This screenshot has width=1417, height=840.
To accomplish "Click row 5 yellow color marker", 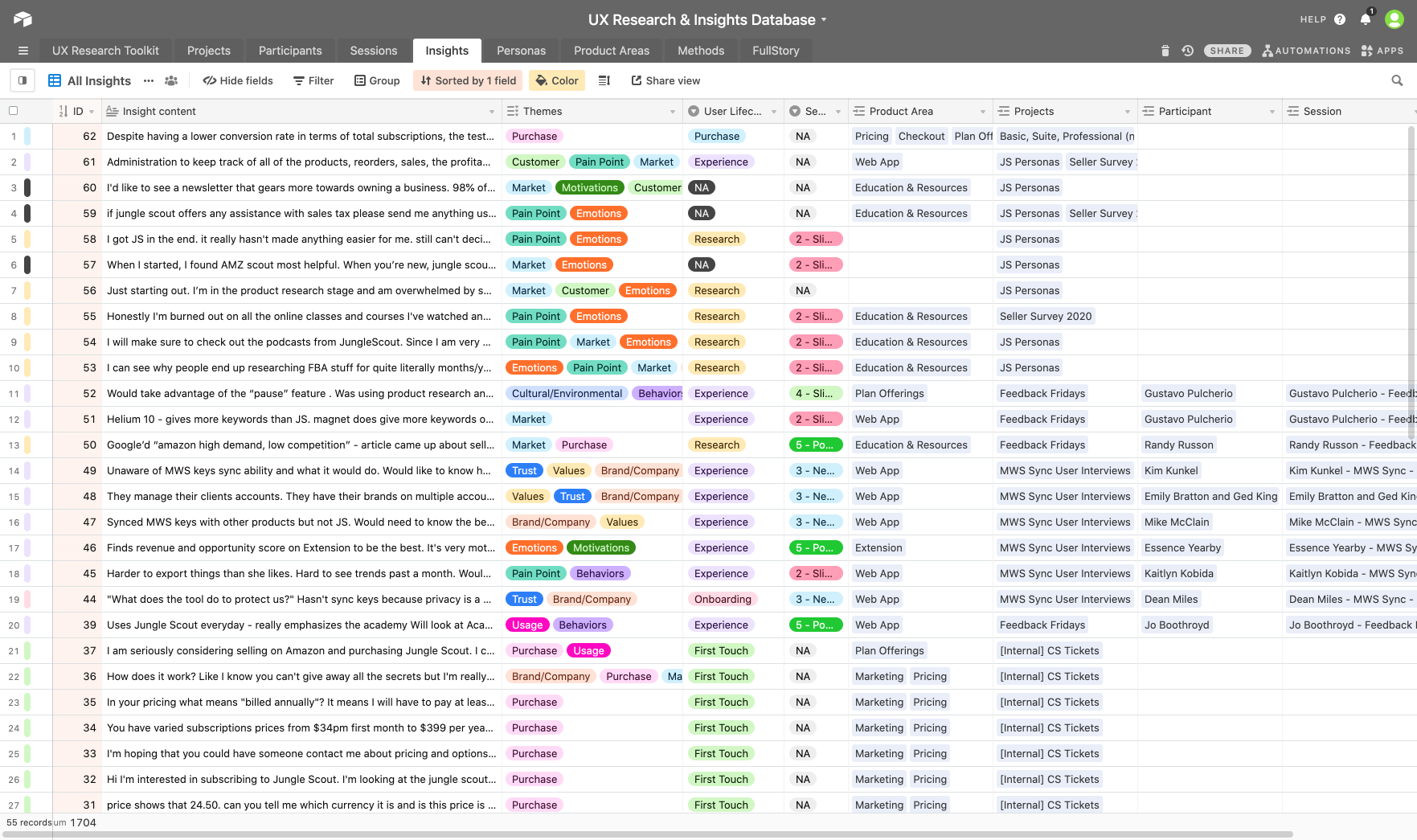I will point(27,240).
